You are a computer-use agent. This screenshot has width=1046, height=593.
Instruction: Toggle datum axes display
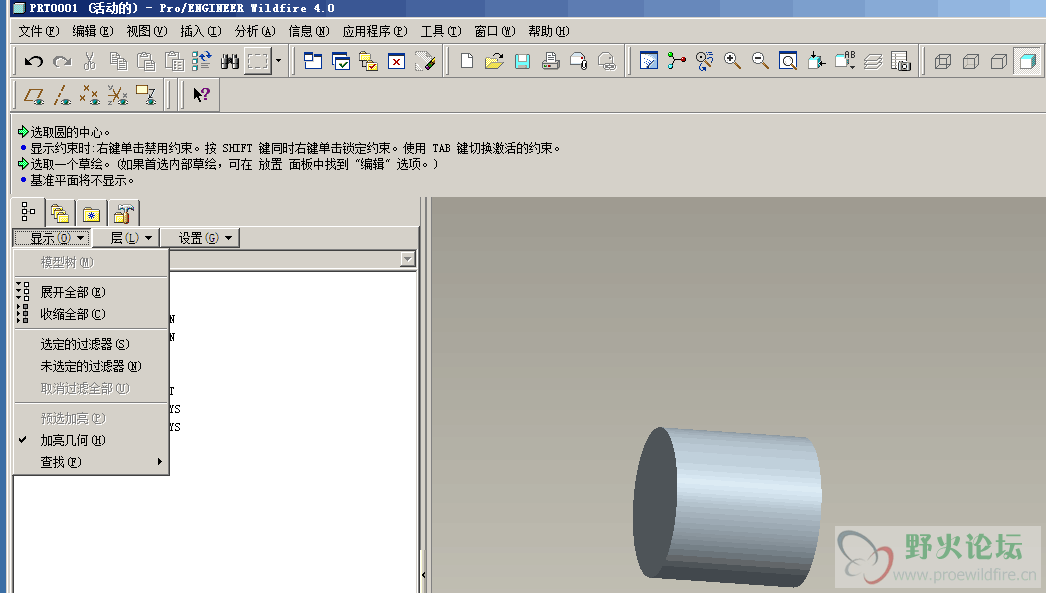point(62,95)
